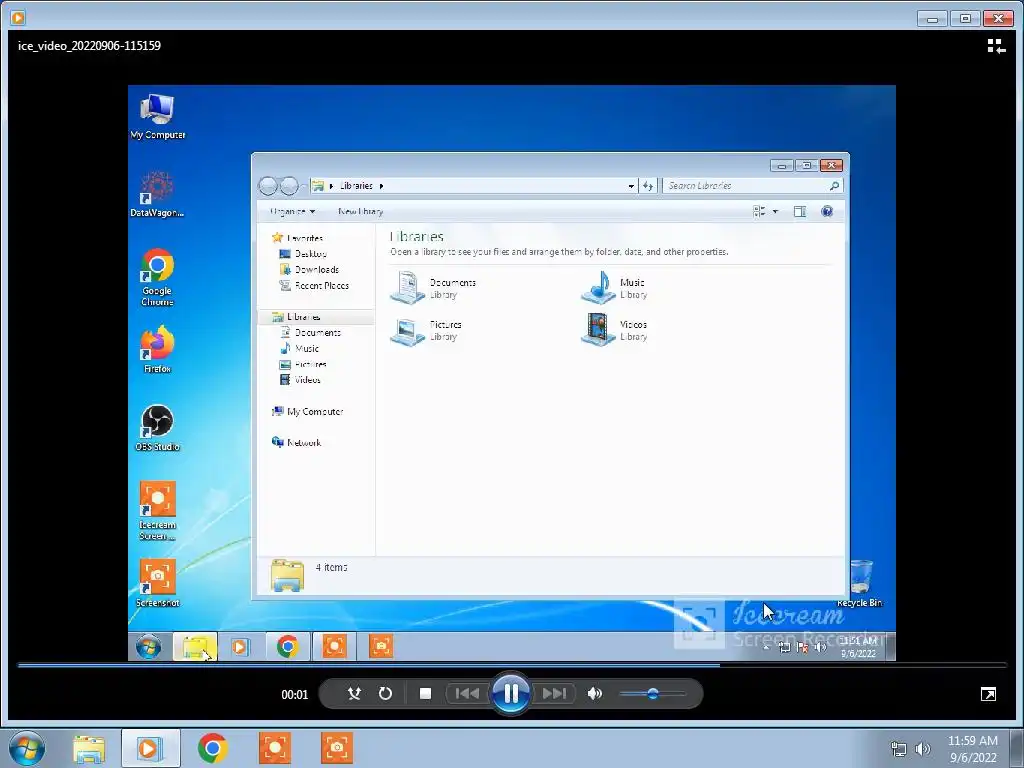
Task: Click the Google Chrome desktop icon in video
Action: click(x=157, y=277)
